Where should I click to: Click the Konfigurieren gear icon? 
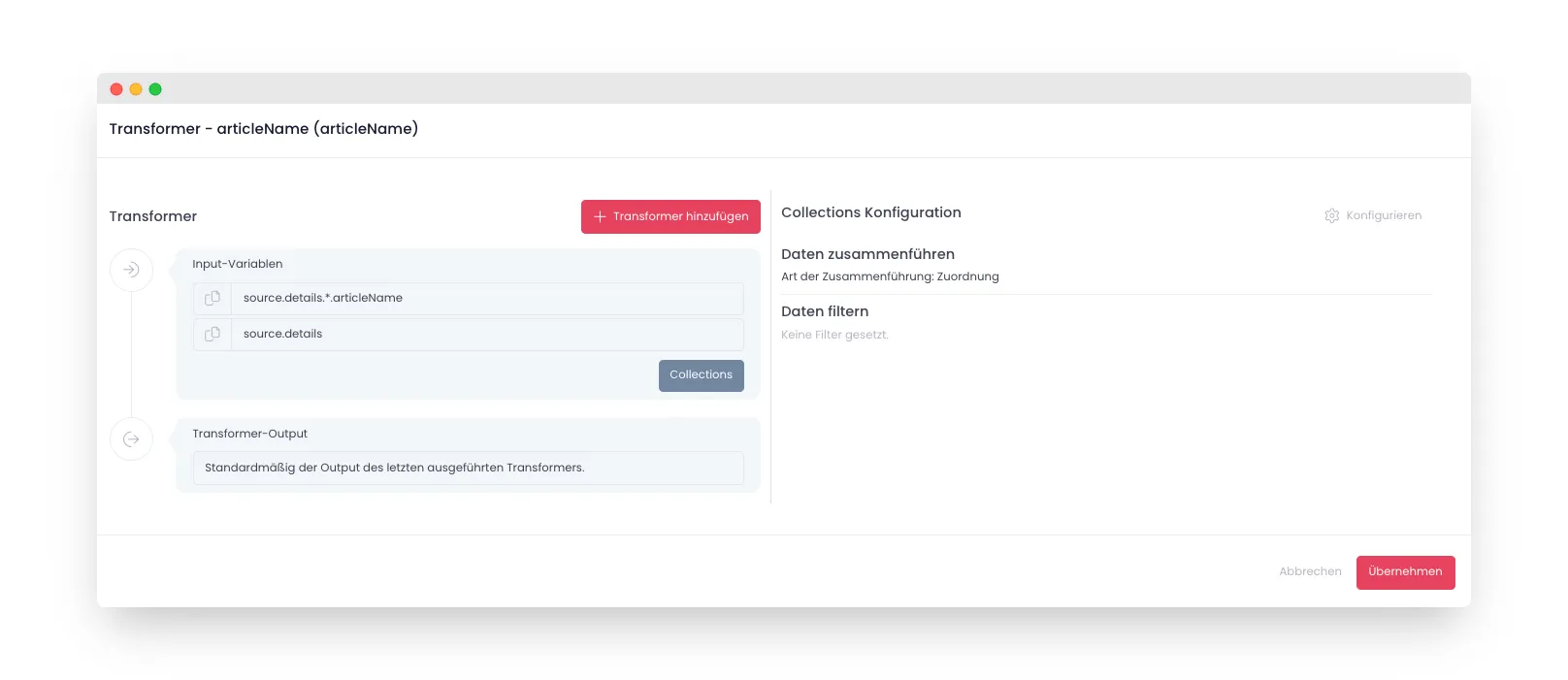(1332, 215)
